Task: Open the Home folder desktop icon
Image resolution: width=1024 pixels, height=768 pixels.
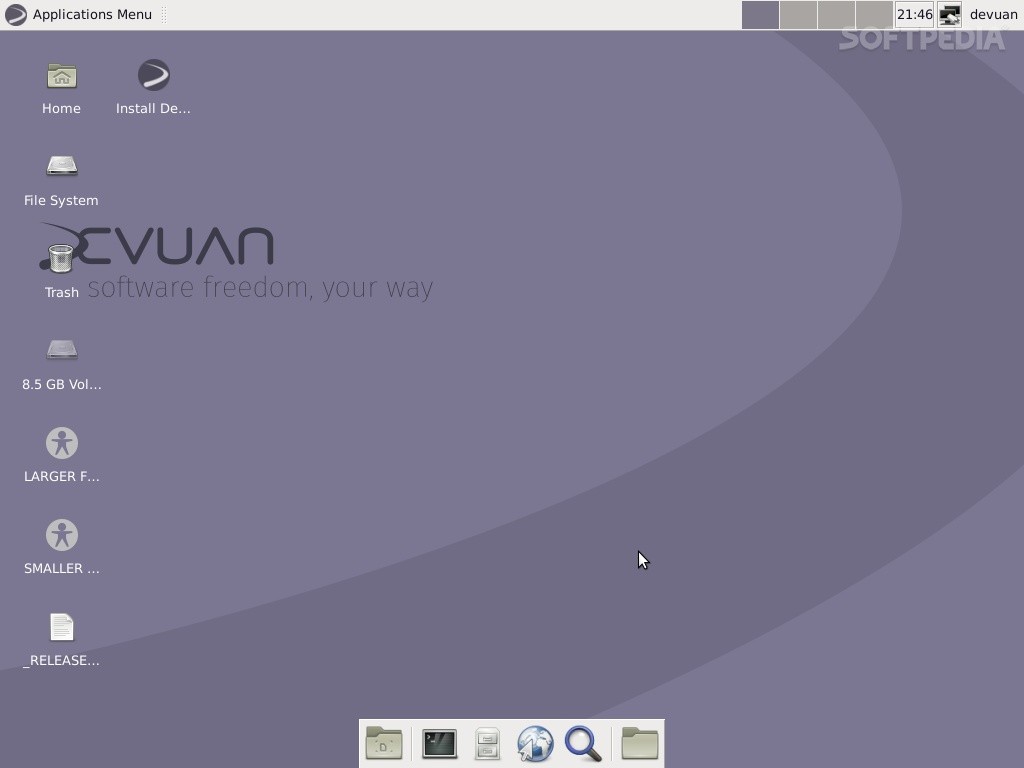Action: point(61,77)
